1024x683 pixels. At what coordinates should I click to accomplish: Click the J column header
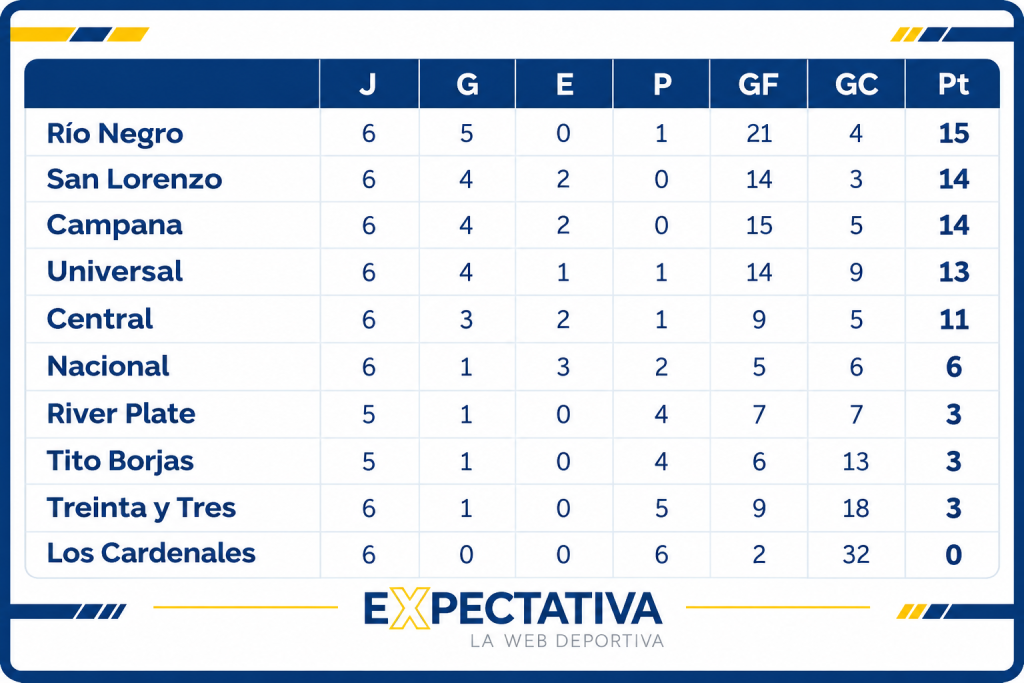368,84
